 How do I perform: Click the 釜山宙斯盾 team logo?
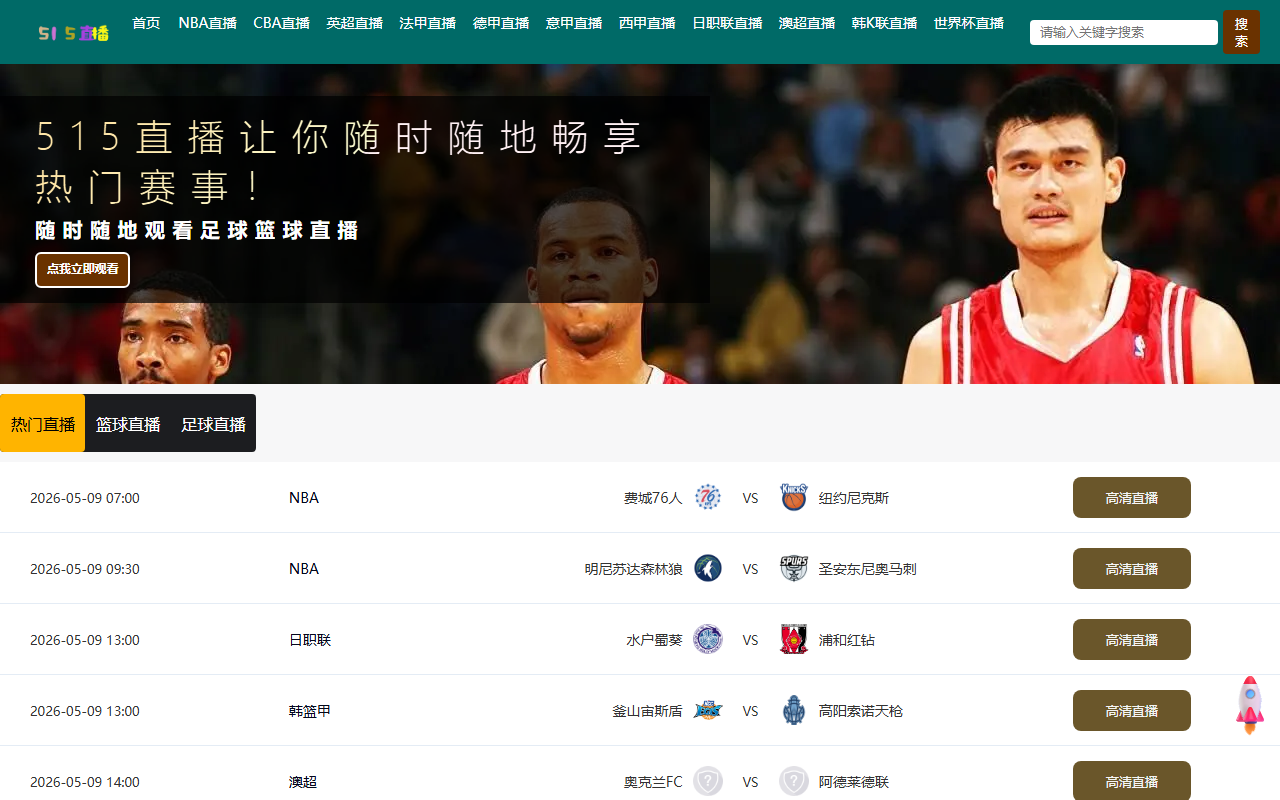(x=708, y=710)
